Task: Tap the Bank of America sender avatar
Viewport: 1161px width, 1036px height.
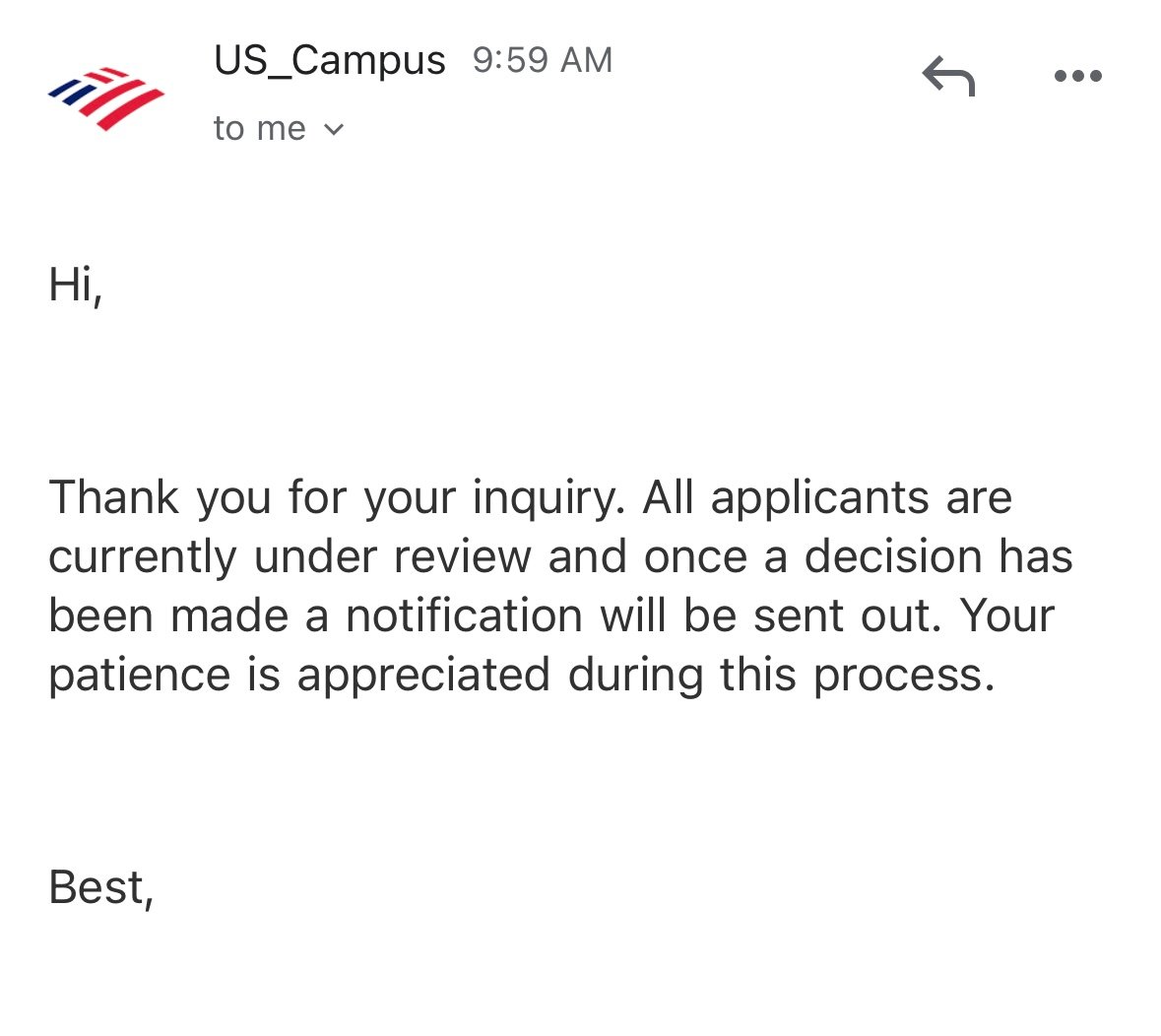Action: (105, 97)
